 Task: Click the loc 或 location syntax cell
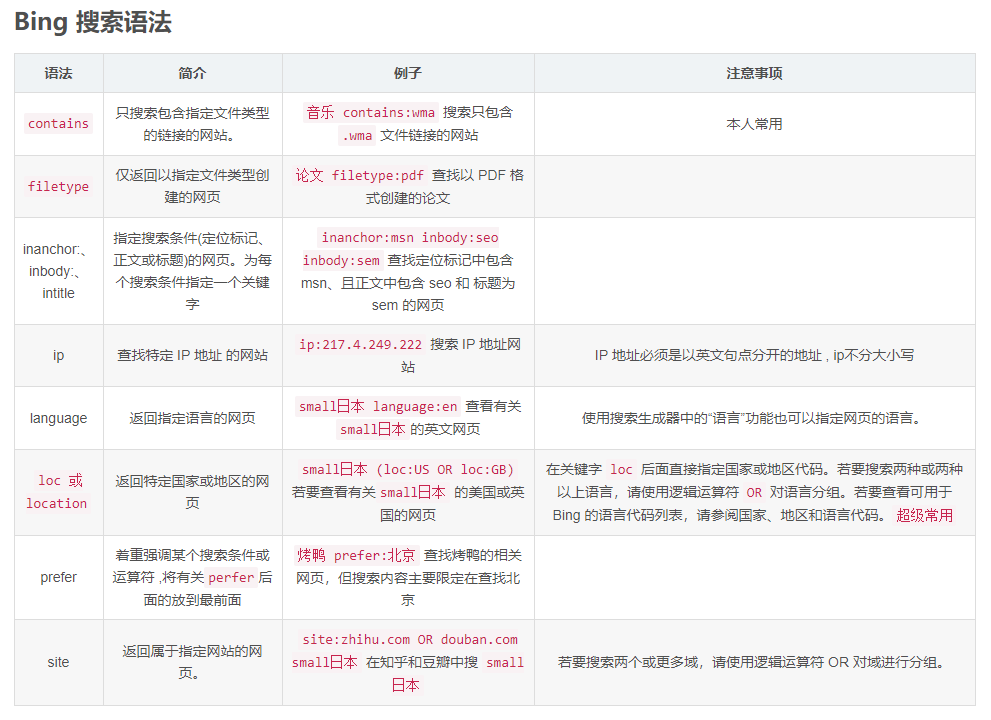(x=58, y=492)
